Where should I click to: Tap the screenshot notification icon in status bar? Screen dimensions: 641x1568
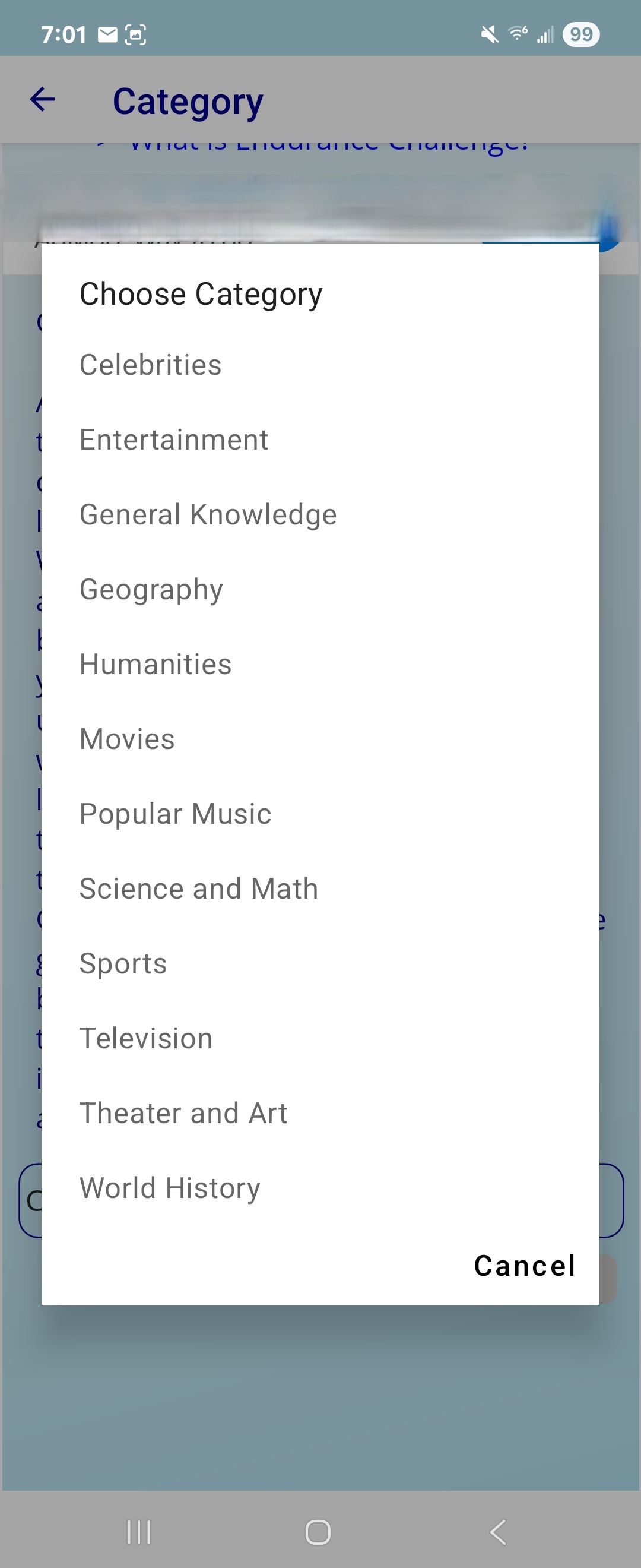(136, 34)
